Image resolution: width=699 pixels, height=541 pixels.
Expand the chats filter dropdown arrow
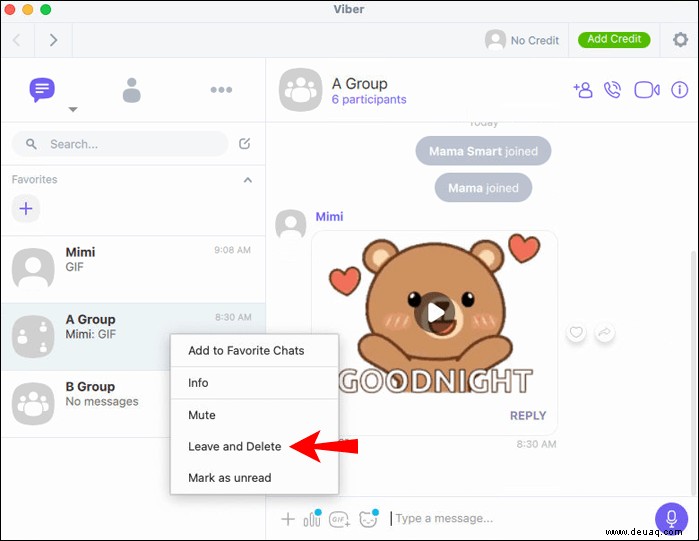73,109
